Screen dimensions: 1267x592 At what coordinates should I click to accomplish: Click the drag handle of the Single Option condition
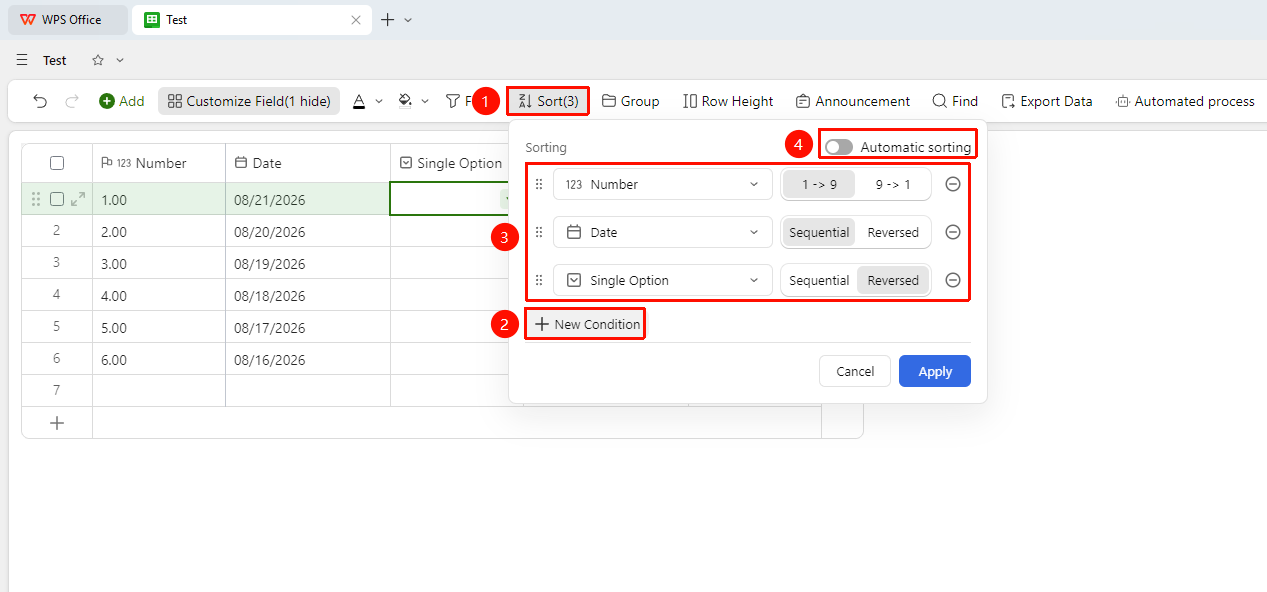click(539, 280)
